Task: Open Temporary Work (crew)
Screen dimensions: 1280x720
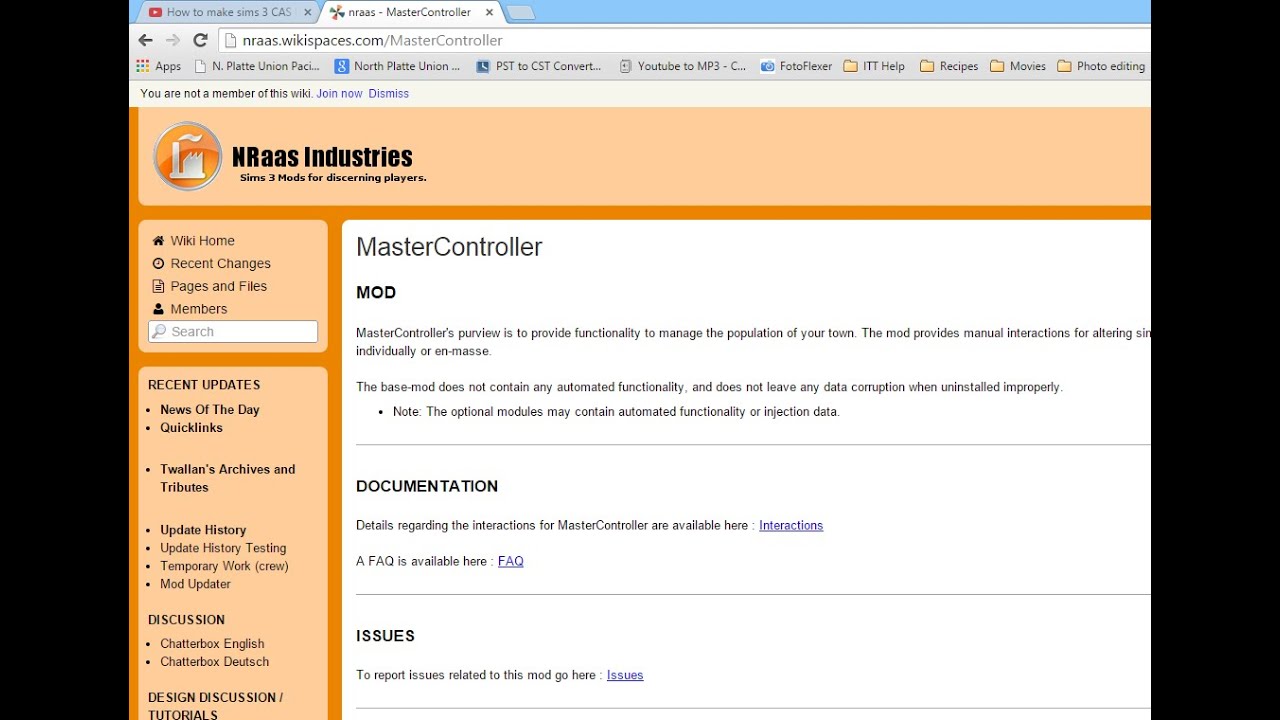Action: click(224, 566)
